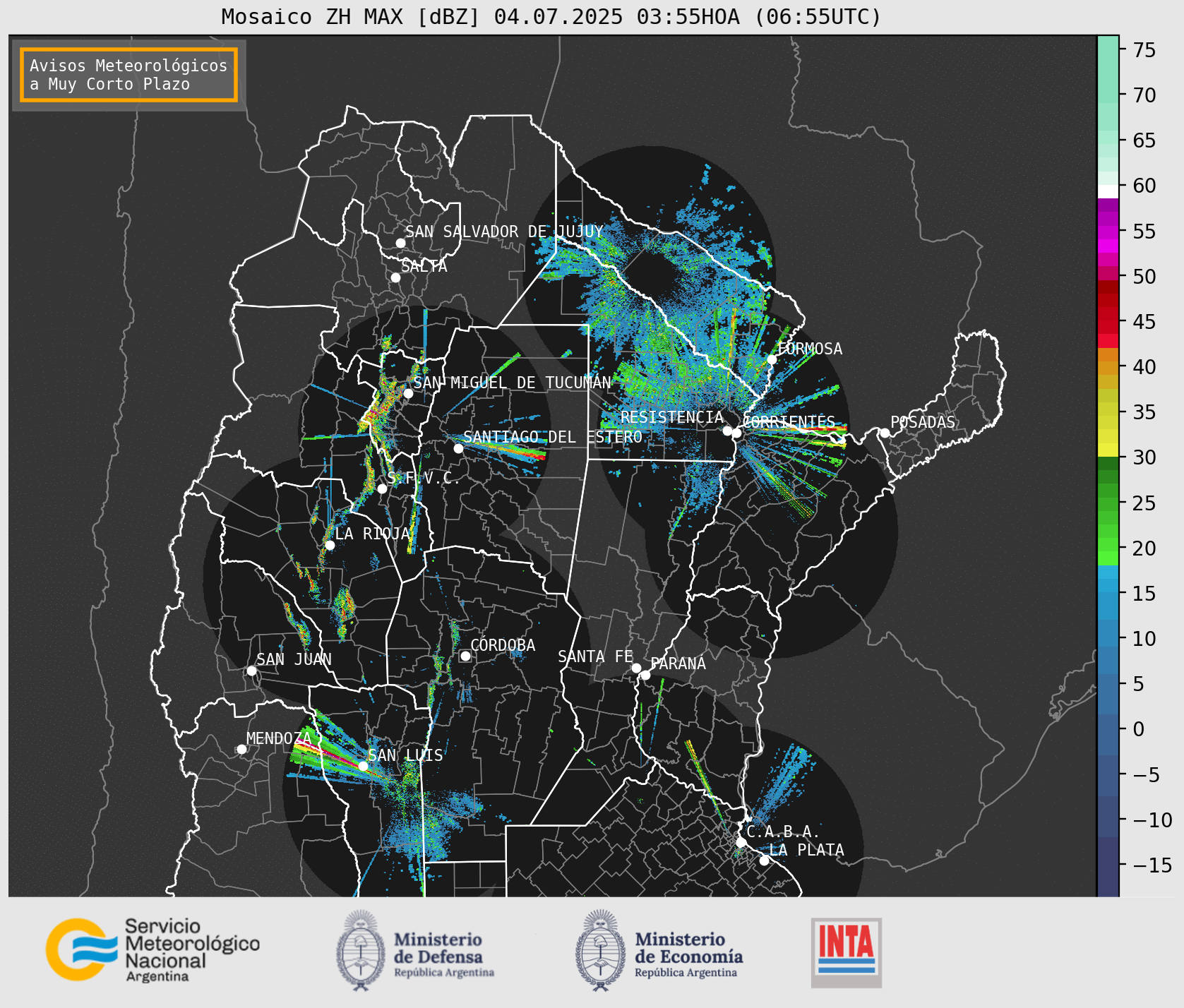
Task: Click the Formosa city dot
Action: click(x=772, y=359)
